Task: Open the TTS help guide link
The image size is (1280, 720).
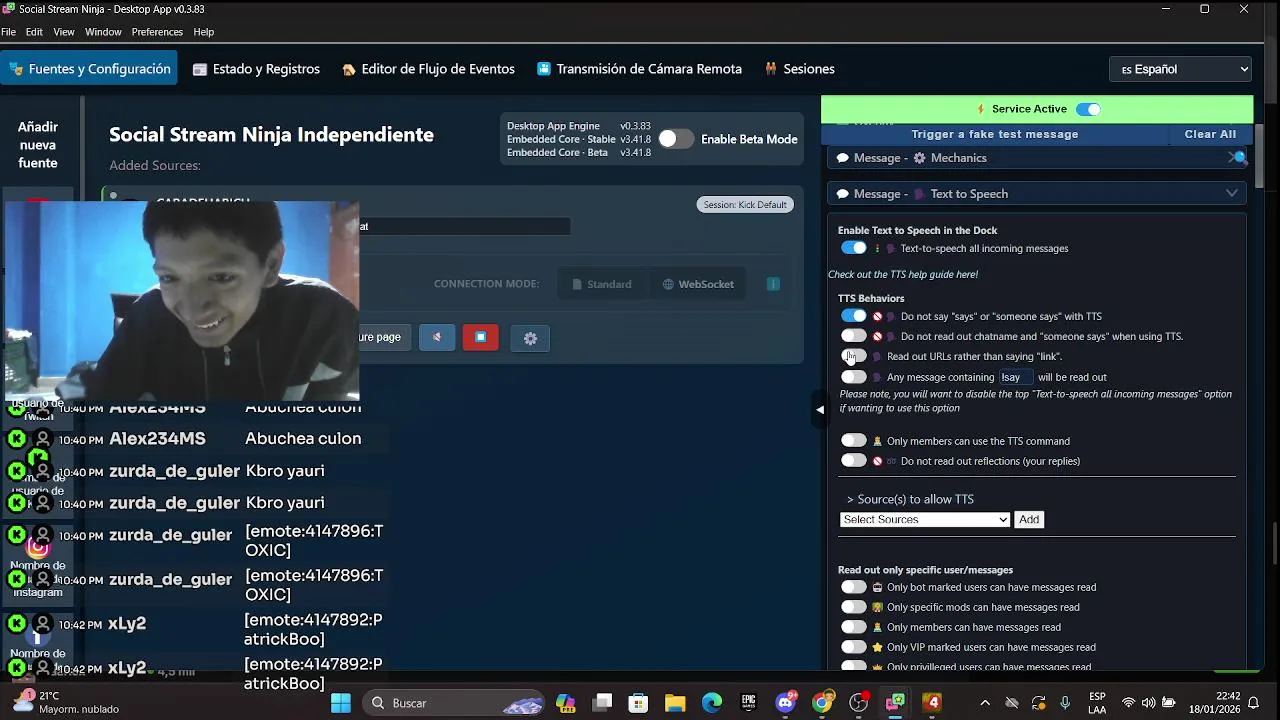Action: tap(903, 274)
